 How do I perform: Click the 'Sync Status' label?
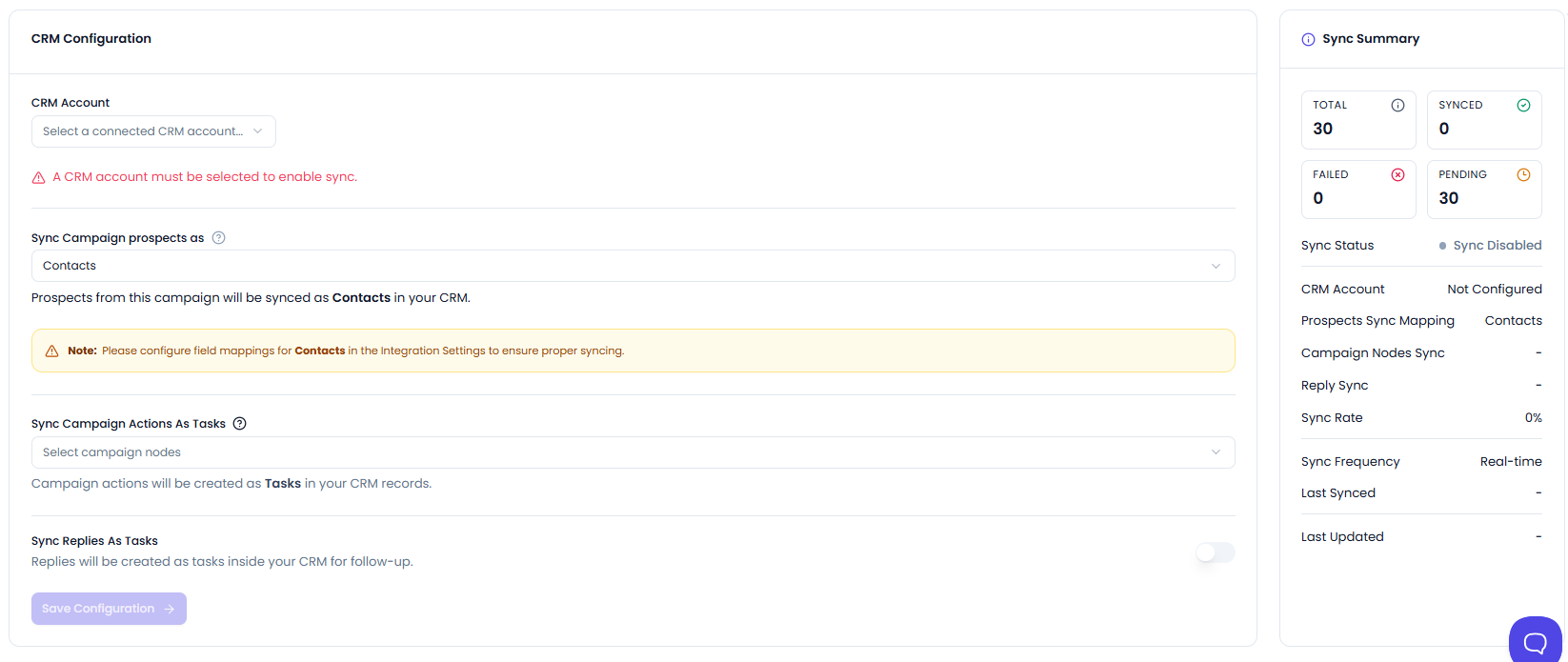click(1337, 246)
